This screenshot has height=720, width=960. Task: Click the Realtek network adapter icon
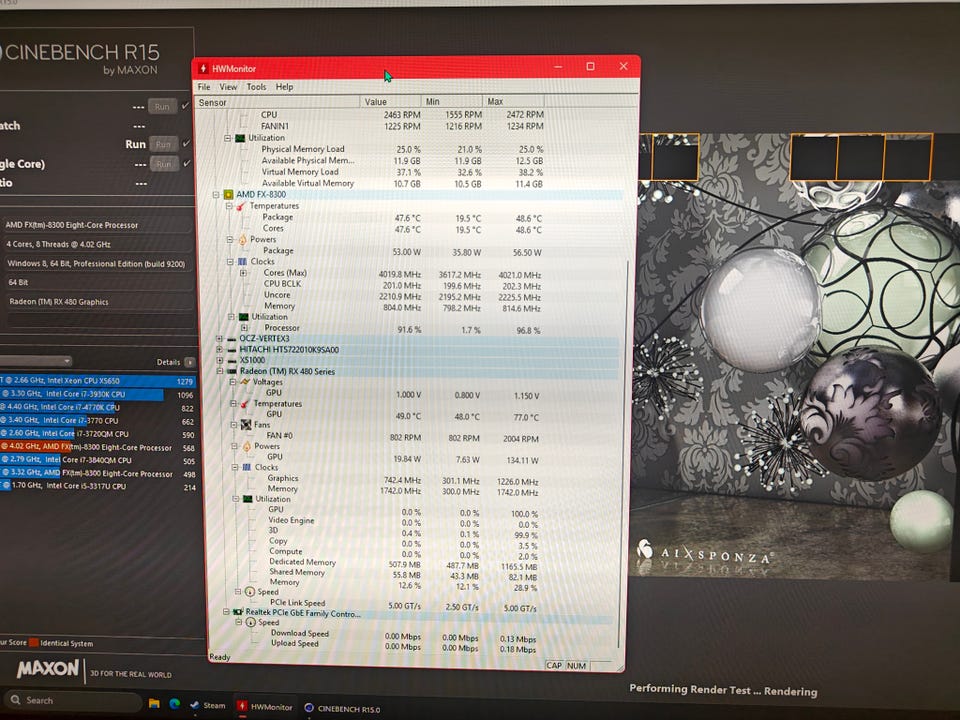tap(238, 611)
